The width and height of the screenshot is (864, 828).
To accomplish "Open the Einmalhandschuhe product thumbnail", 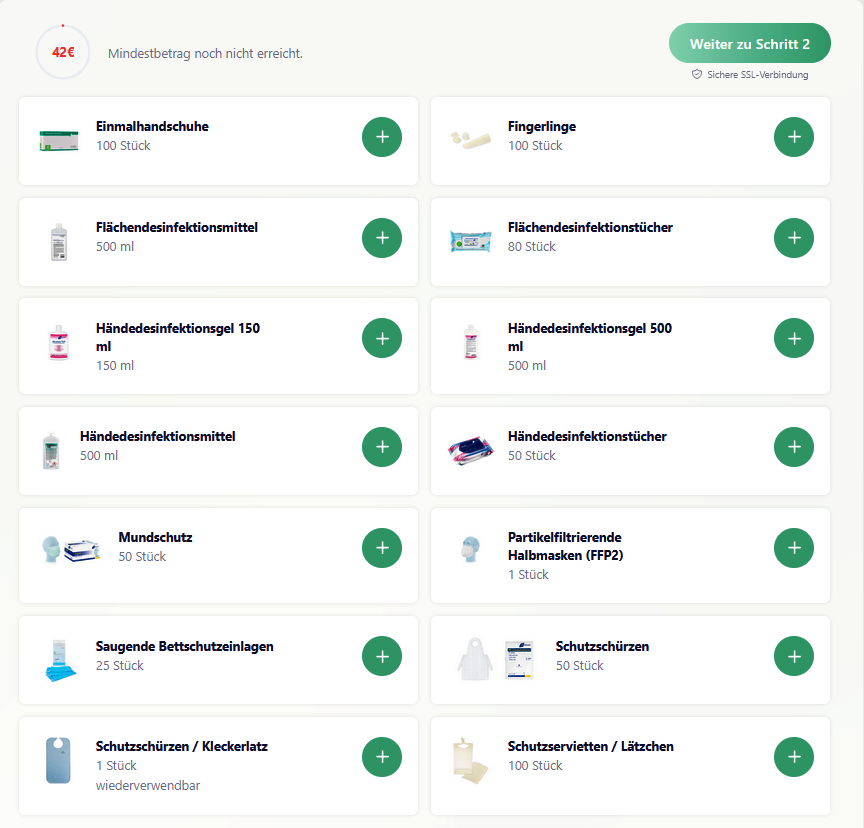I will [58, 137].
